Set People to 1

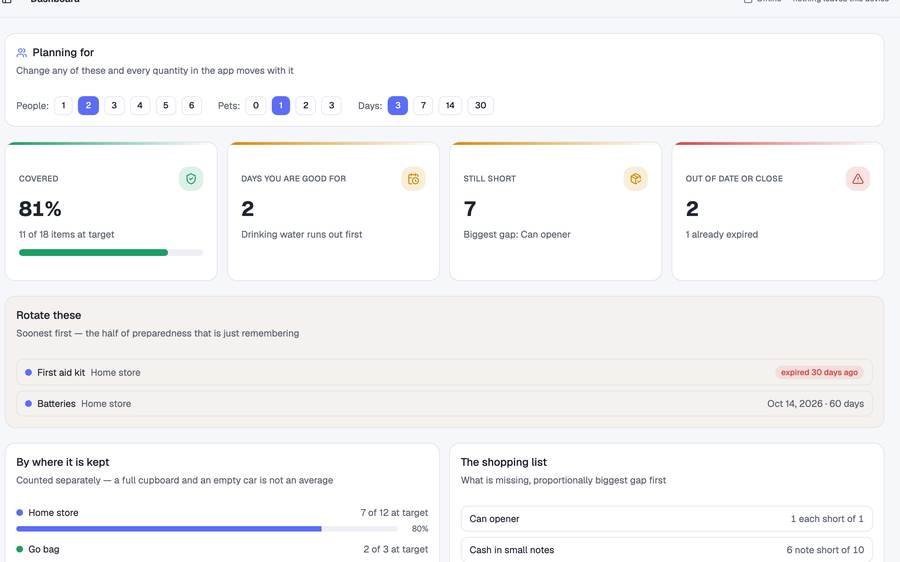pos(63,106)
